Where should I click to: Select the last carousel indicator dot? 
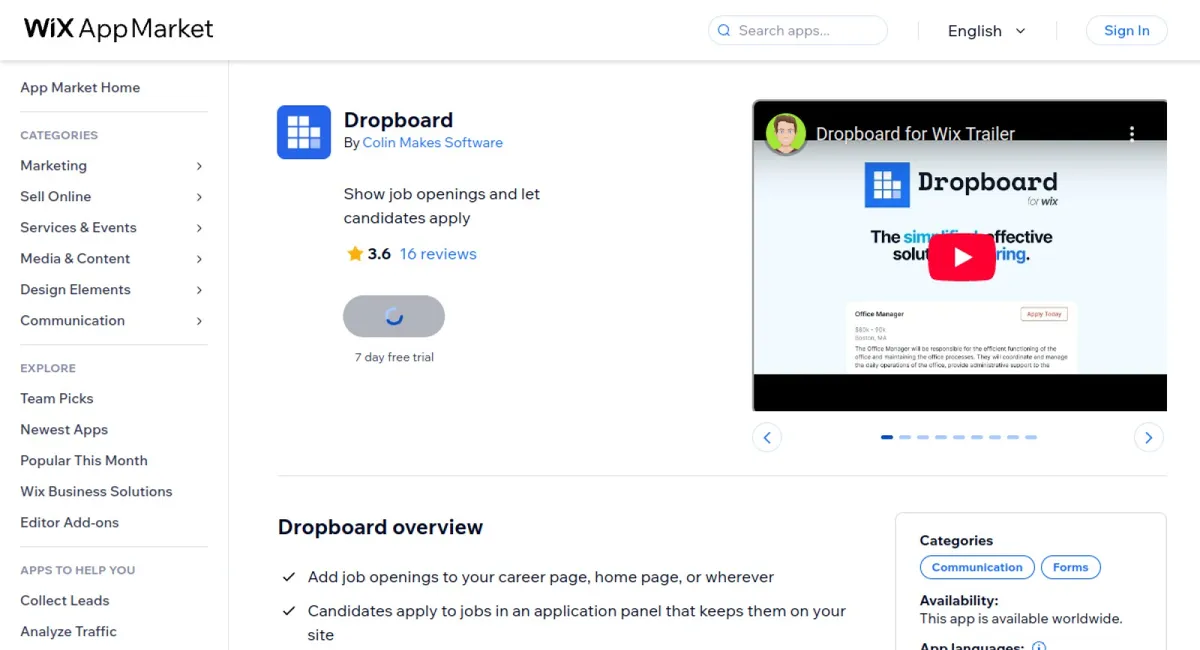pyautogui.click(x=1031, y=437)
